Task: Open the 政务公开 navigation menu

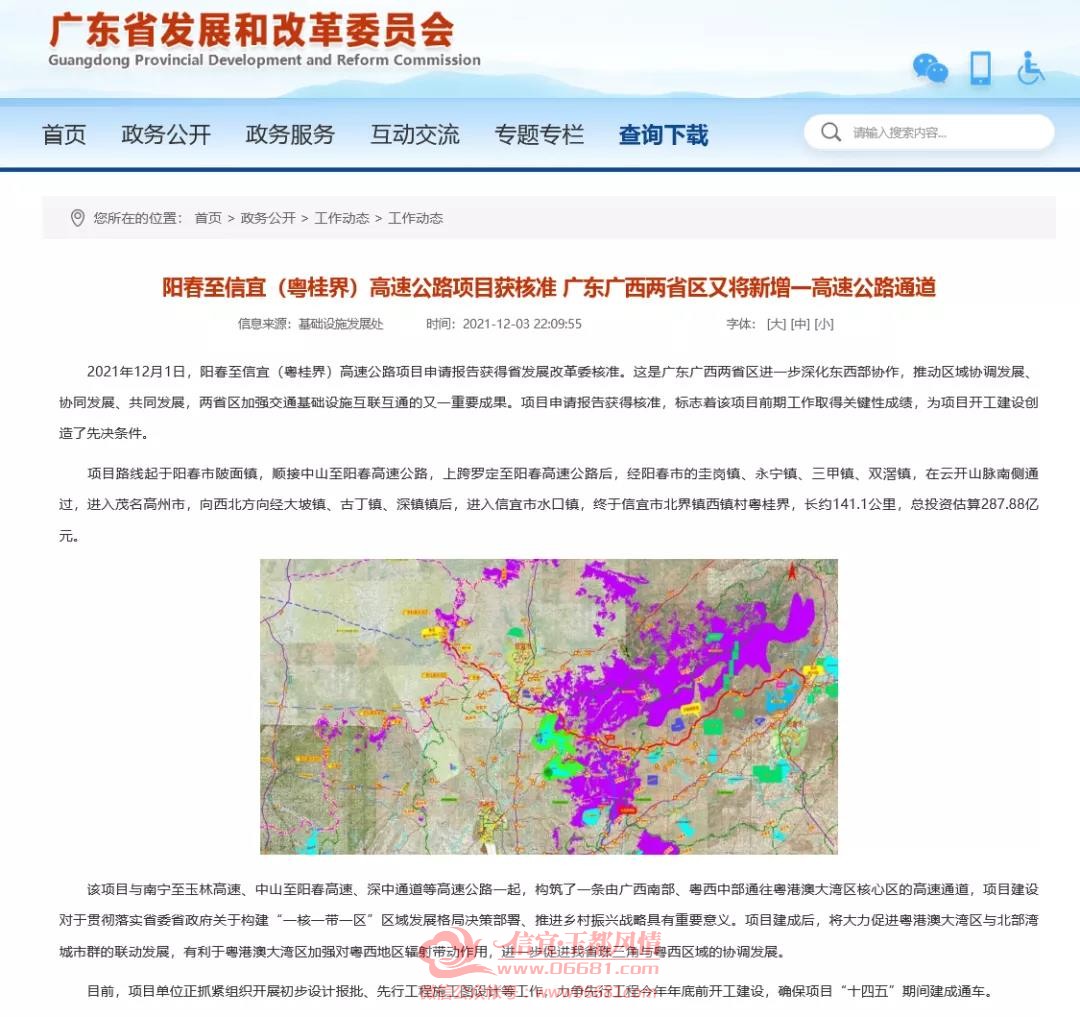Action: 166,134
